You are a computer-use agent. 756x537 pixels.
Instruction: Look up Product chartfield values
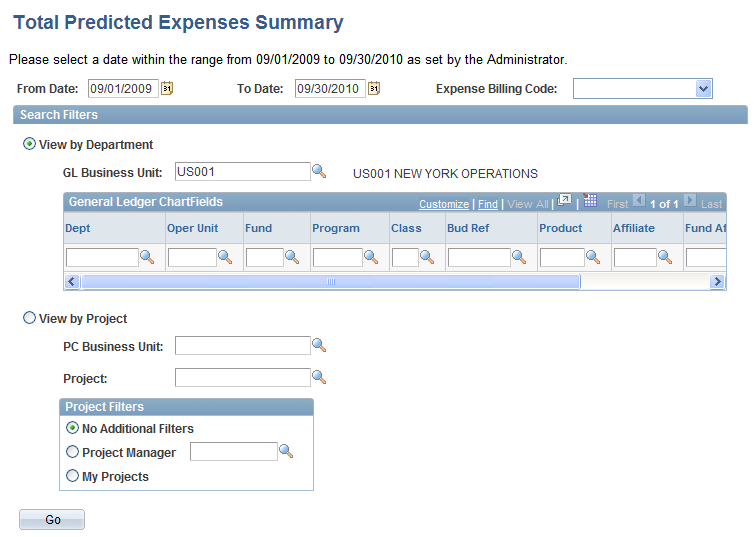point(593,257)
